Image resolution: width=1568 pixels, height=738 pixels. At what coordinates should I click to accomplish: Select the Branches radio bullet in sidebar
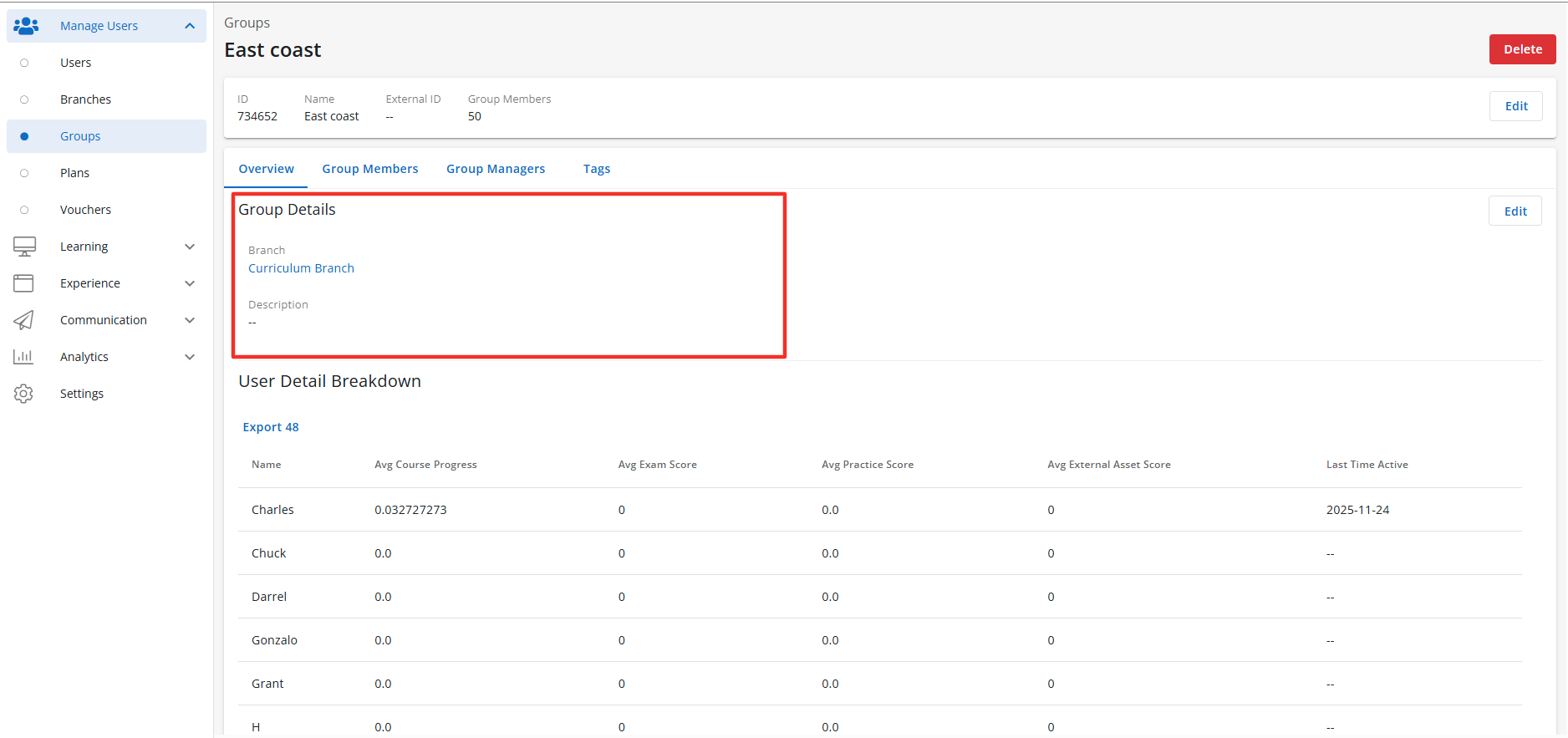pos(24,99)
